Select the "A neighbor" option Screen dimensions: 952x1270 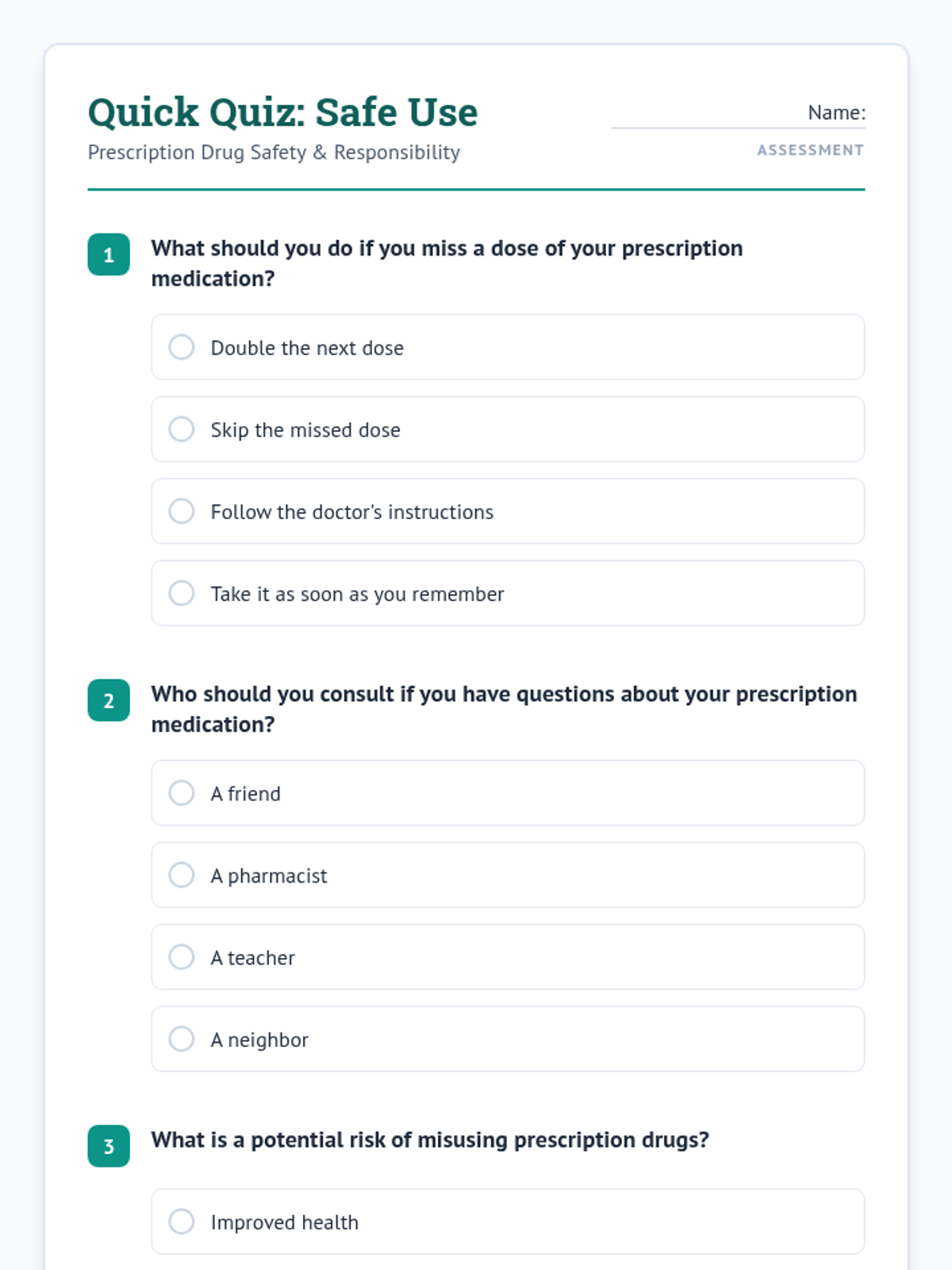click(x=182, y=1039)
